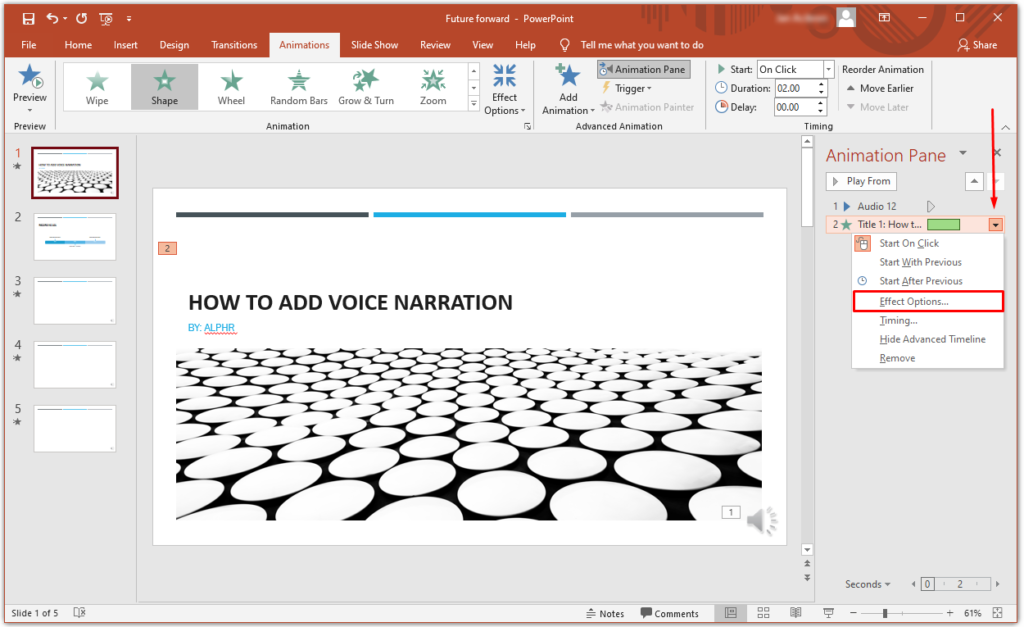Image resolution: width=1024 pixels, height=627 pixels.
Task: Click Move Earlier to reorder animation
Action: (880, 88)
